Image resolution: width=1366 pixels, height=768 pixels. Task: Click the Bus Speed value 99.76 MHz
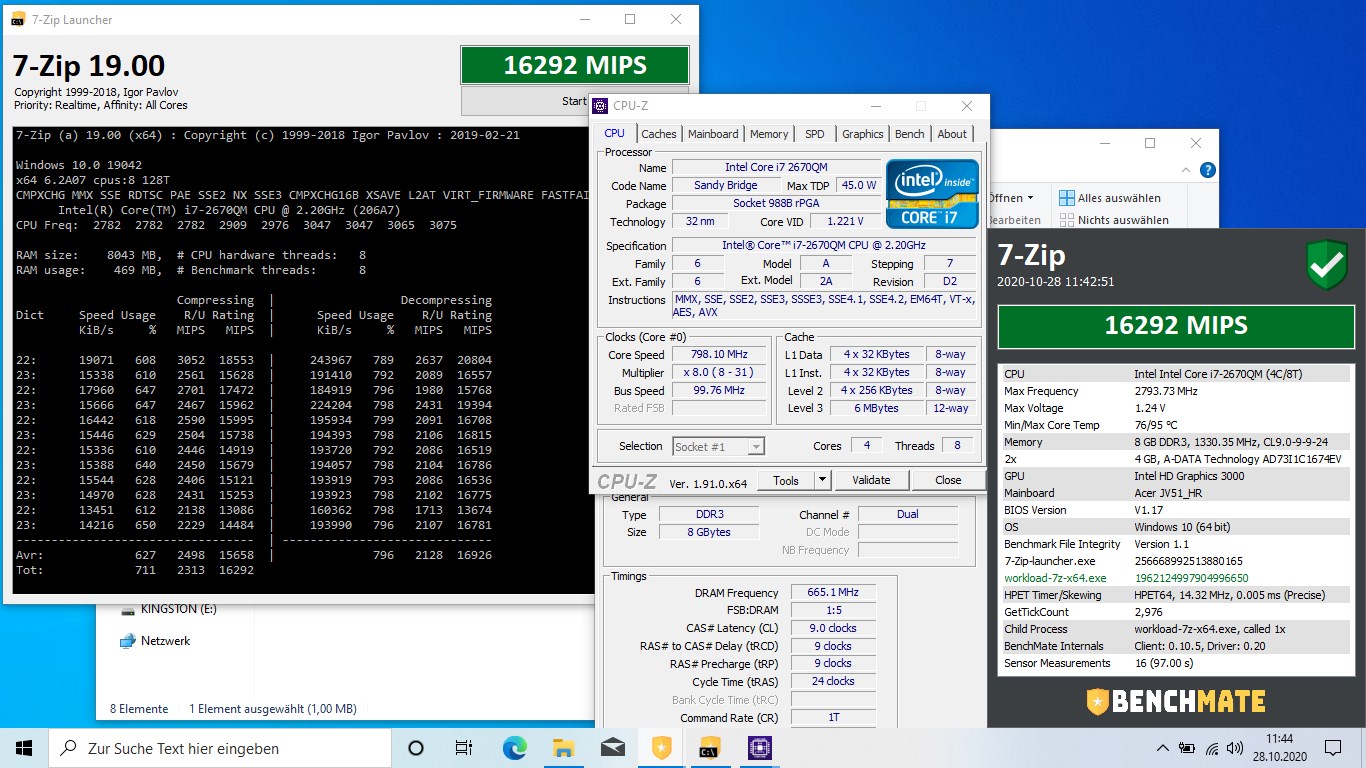point(718,391)
